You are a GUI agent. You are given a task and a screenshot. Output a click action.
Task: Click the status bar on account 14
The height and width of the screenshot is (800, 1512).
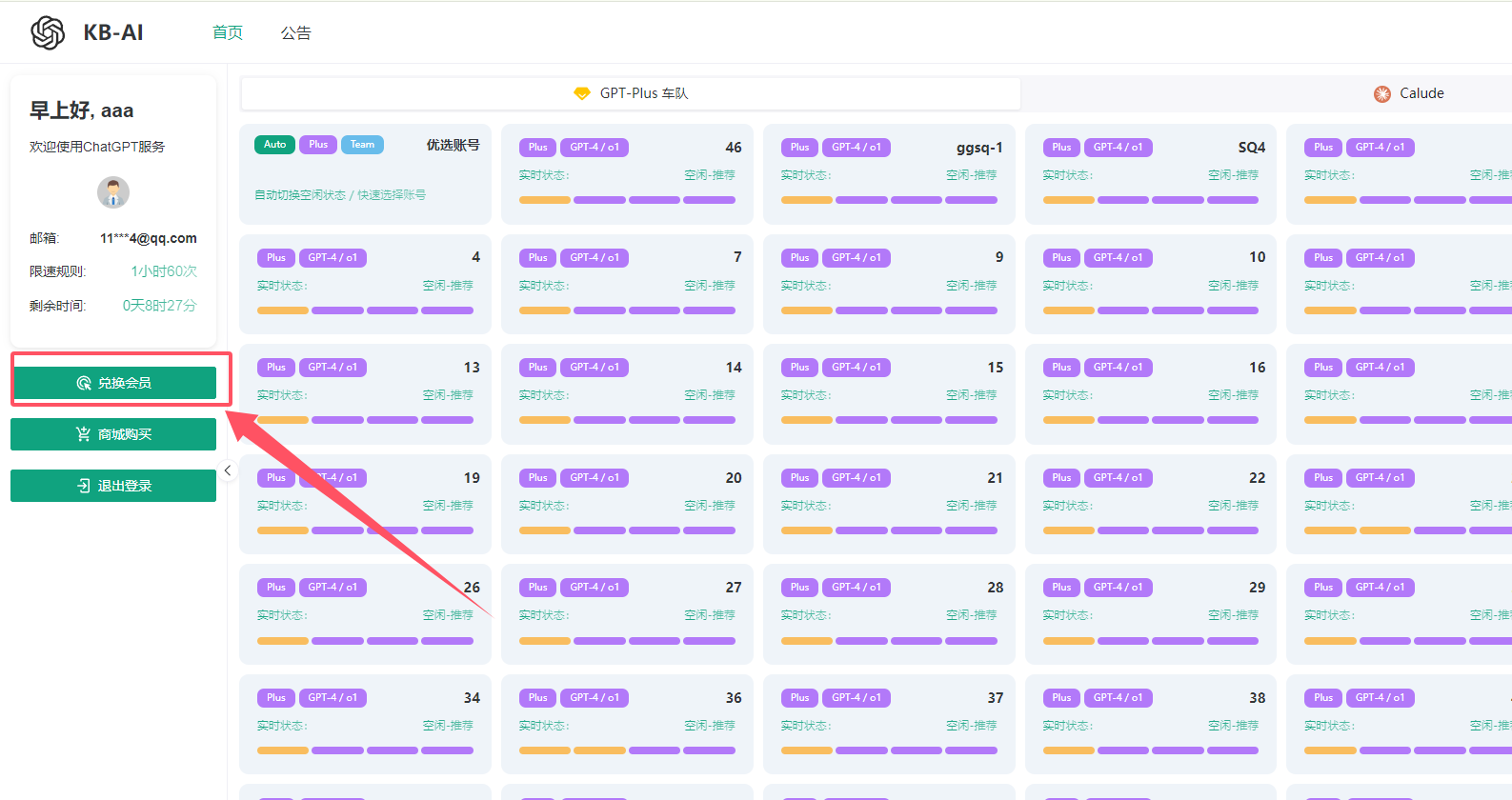click(x=627, y=420)
